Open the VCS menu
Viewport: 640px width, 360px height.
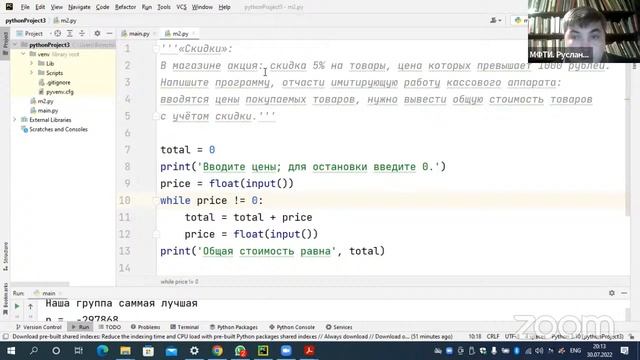coord(181,7)
